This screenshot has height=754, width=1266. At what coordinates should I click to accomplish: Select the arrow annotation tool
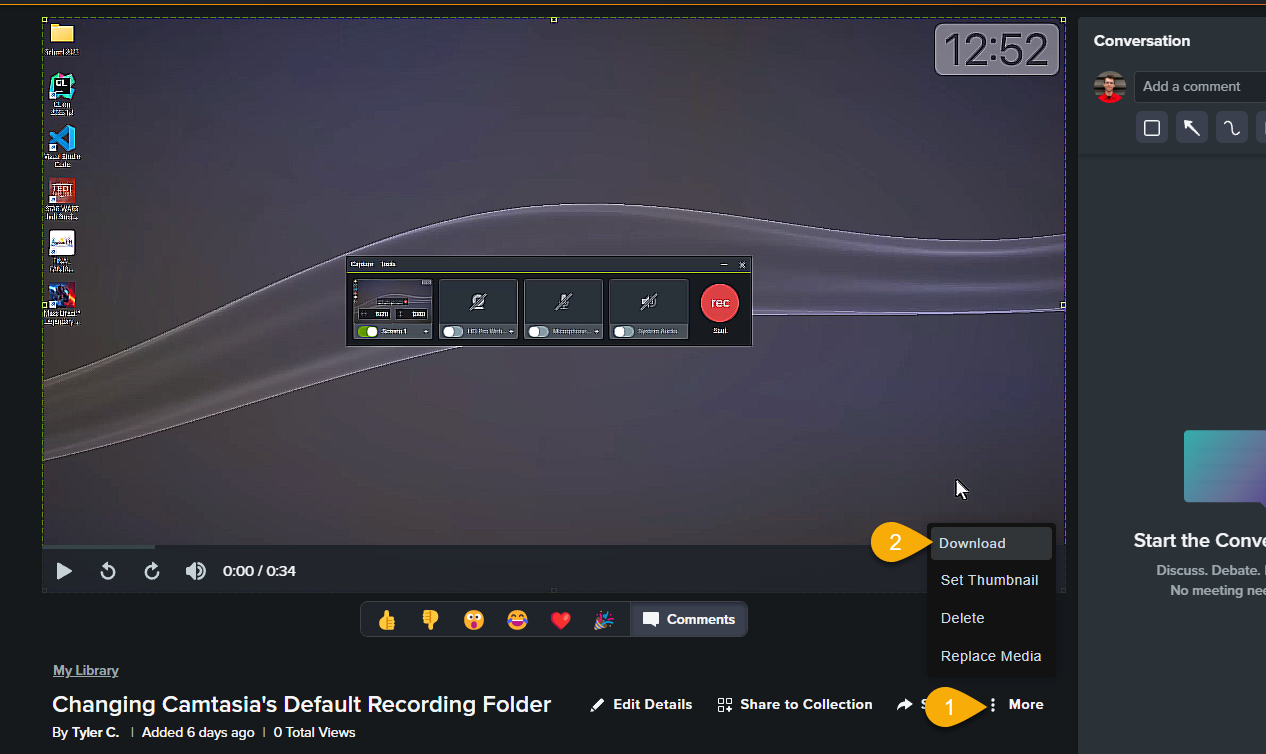click(x=1191, y=128)
